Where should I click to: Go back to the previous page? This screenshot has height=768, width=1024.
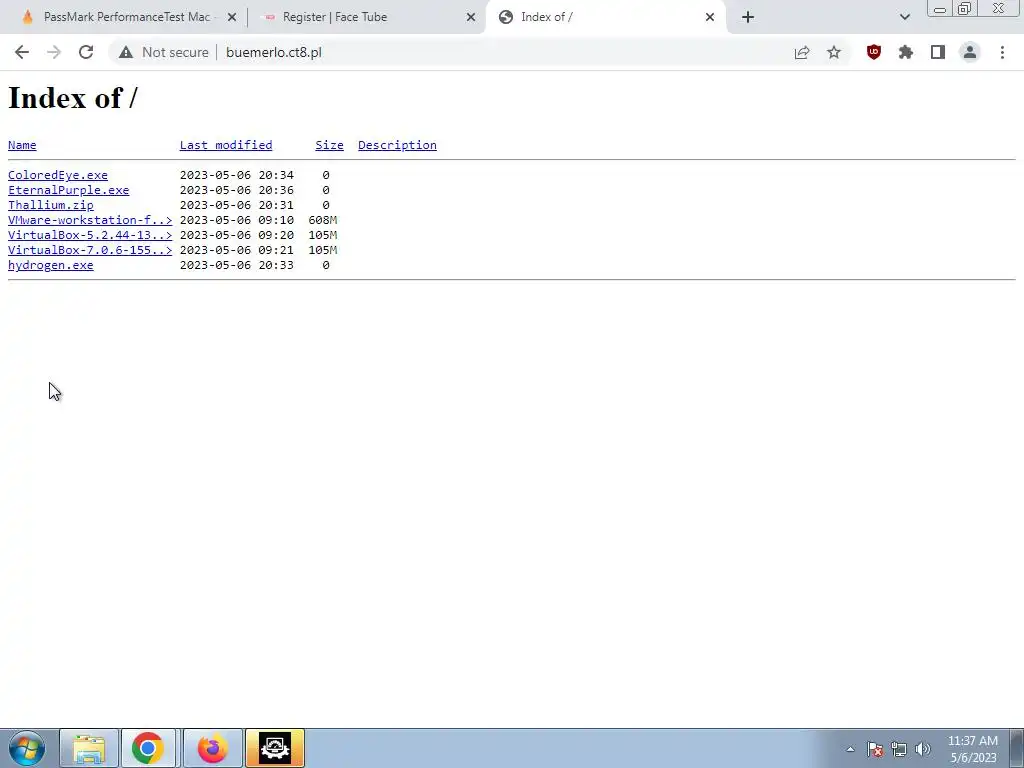coord(22,52)
